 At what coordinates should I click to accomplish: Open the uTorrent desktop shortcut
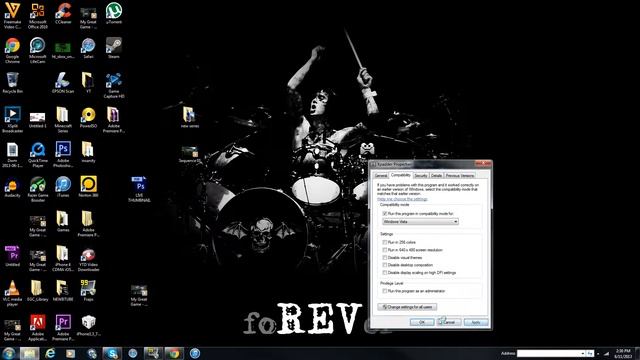click(x=113, y=13)
